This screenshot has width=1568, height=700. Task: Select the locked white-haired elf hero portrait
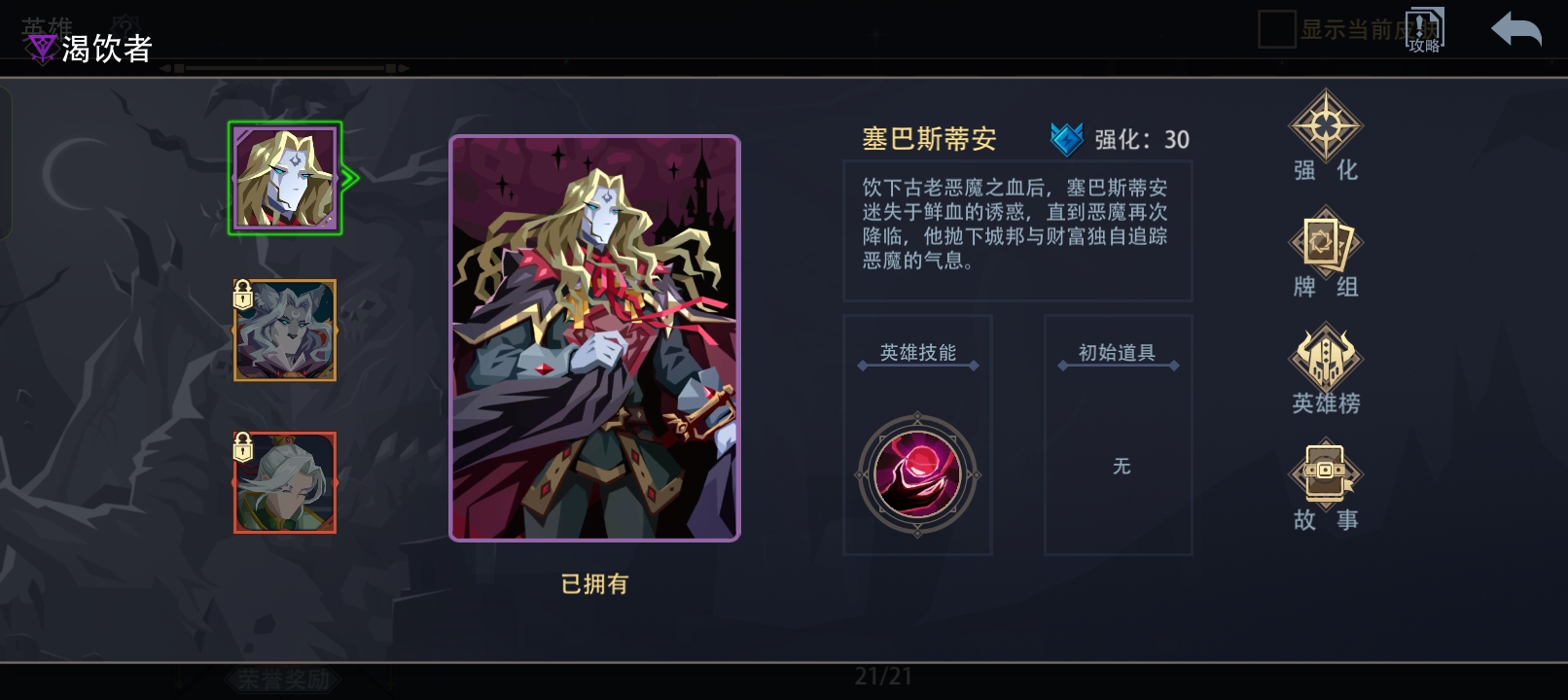pyautogui.click(x=285, y=482)
